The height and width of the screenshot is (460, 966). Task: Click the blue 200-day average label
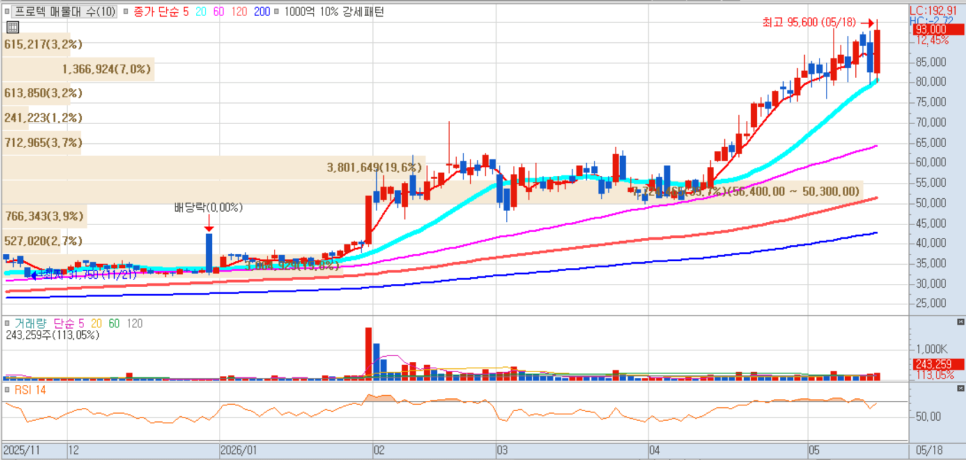point(261,12)
